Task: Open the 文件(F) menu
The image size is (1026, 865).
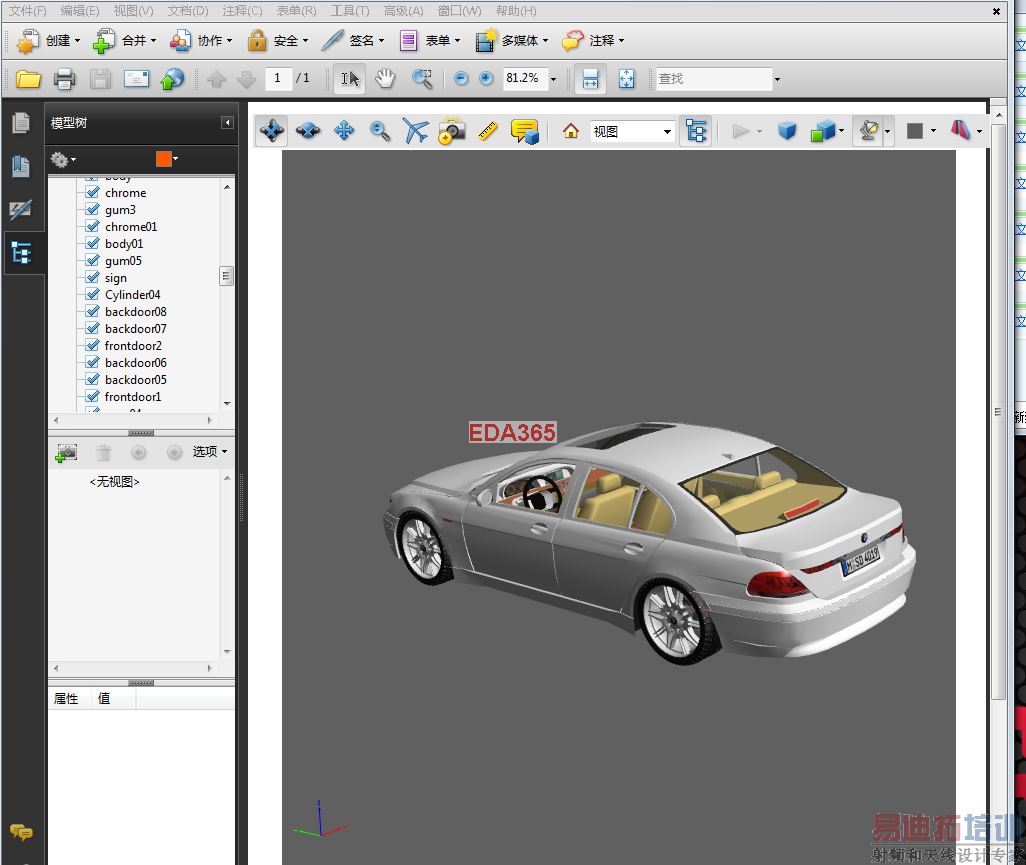Action: pyautogui.click(x=27, y=11)
